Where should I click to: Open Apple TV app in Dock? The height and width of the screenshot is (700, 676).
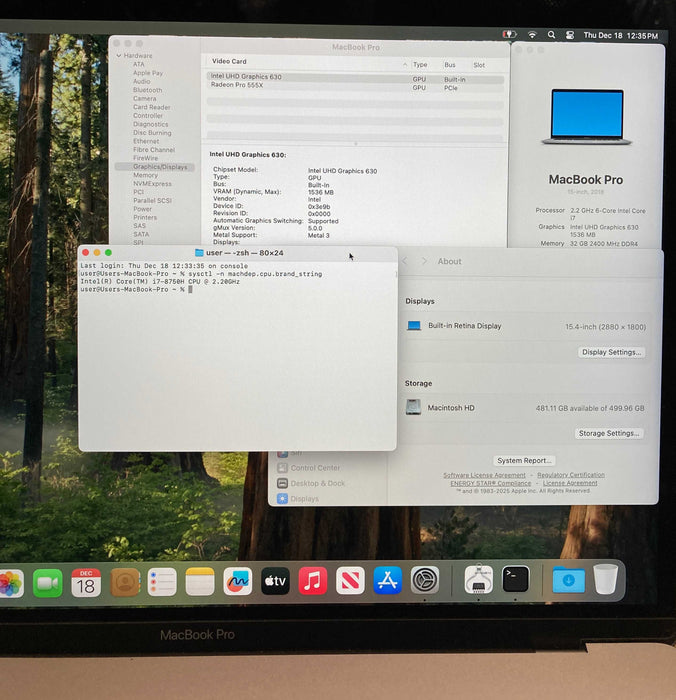[x=275, y=581]
